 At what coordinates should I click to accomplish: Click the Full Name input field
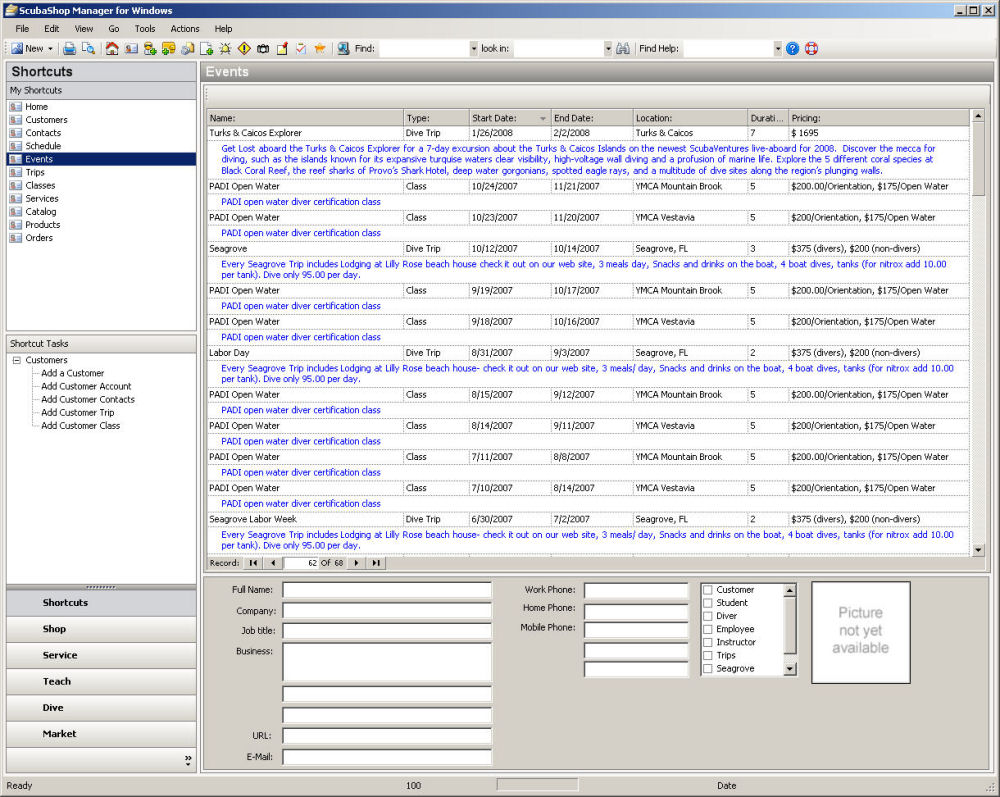387,590
